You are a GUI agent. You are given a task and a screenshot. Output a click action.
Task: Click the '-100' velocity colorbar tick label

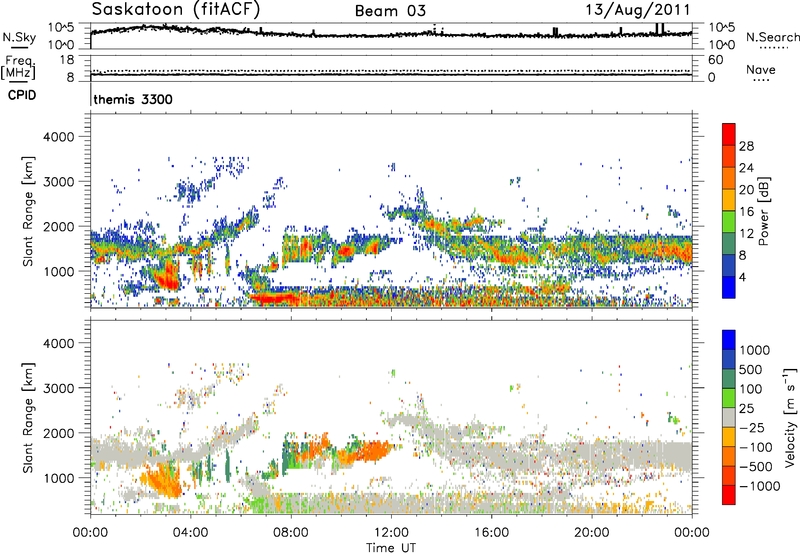(756, 447)
